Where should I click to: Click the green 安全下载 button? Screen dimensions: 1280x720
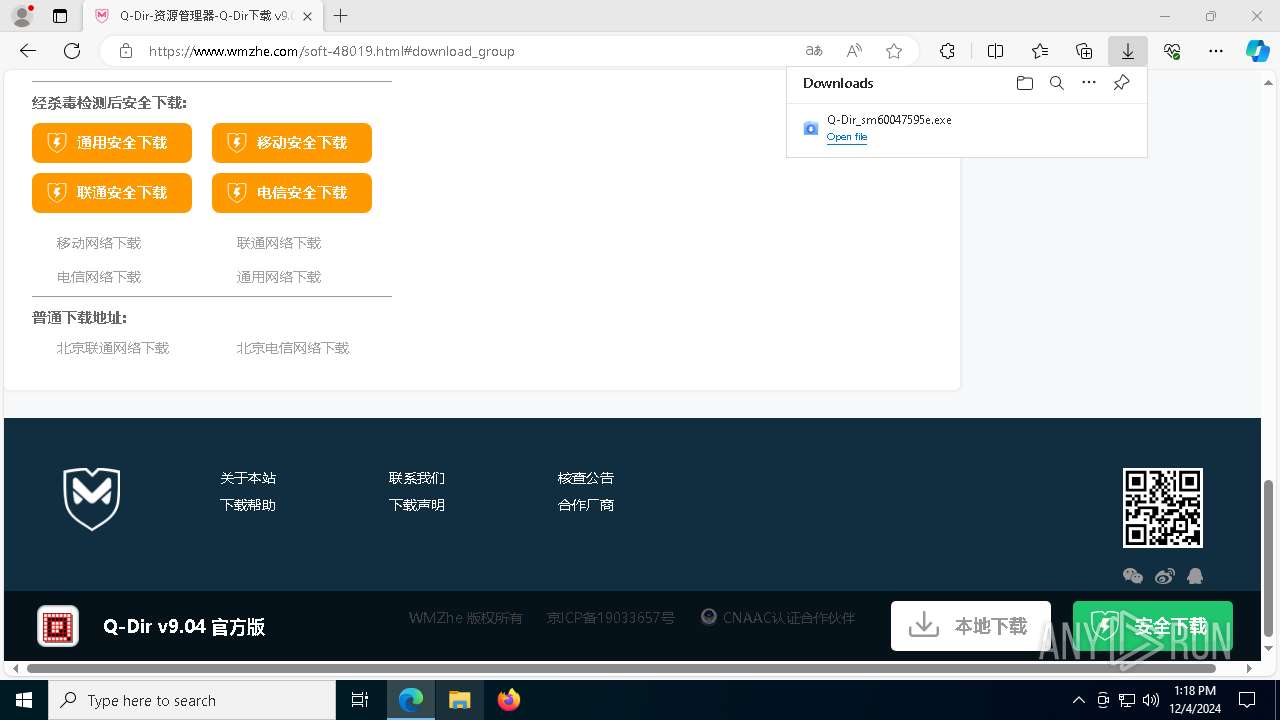tap(1153, 626)
